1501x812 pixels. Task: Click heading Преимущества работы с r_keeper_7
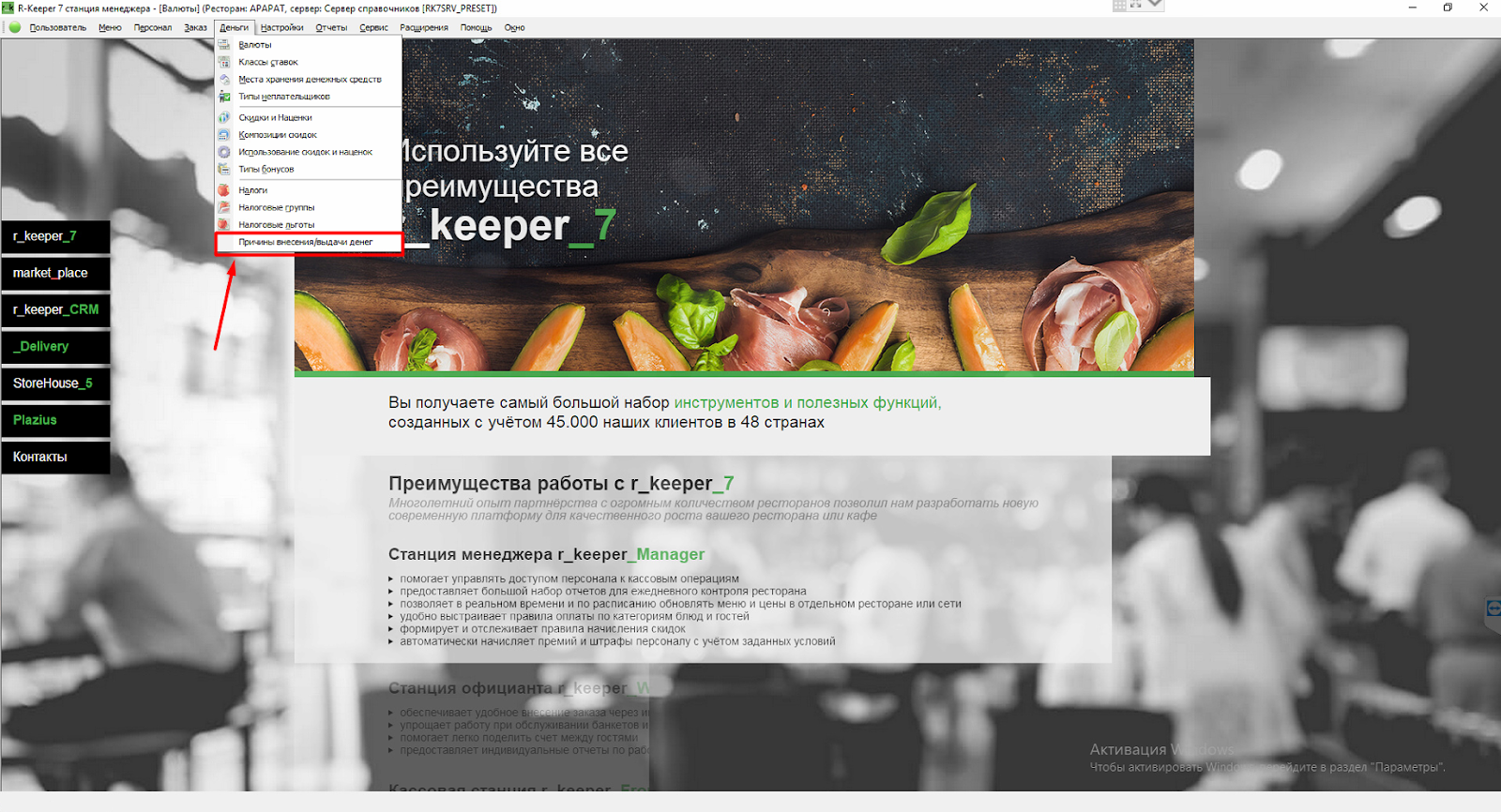tap(561, 484)
